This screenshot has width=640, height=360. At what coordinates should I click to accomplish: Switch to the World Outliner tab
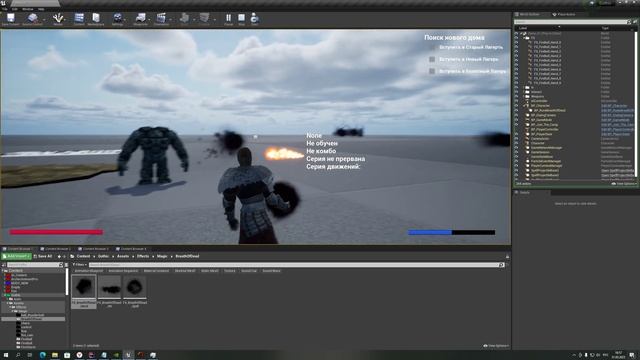[529, 14]
